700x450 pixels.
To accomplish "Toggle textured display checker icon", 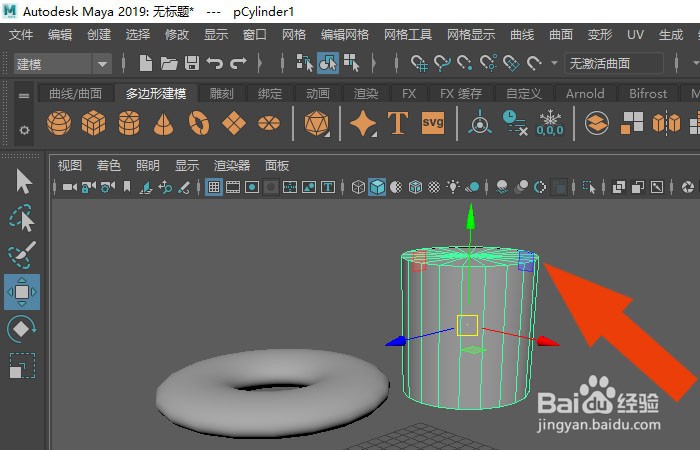I will point(434,187).
